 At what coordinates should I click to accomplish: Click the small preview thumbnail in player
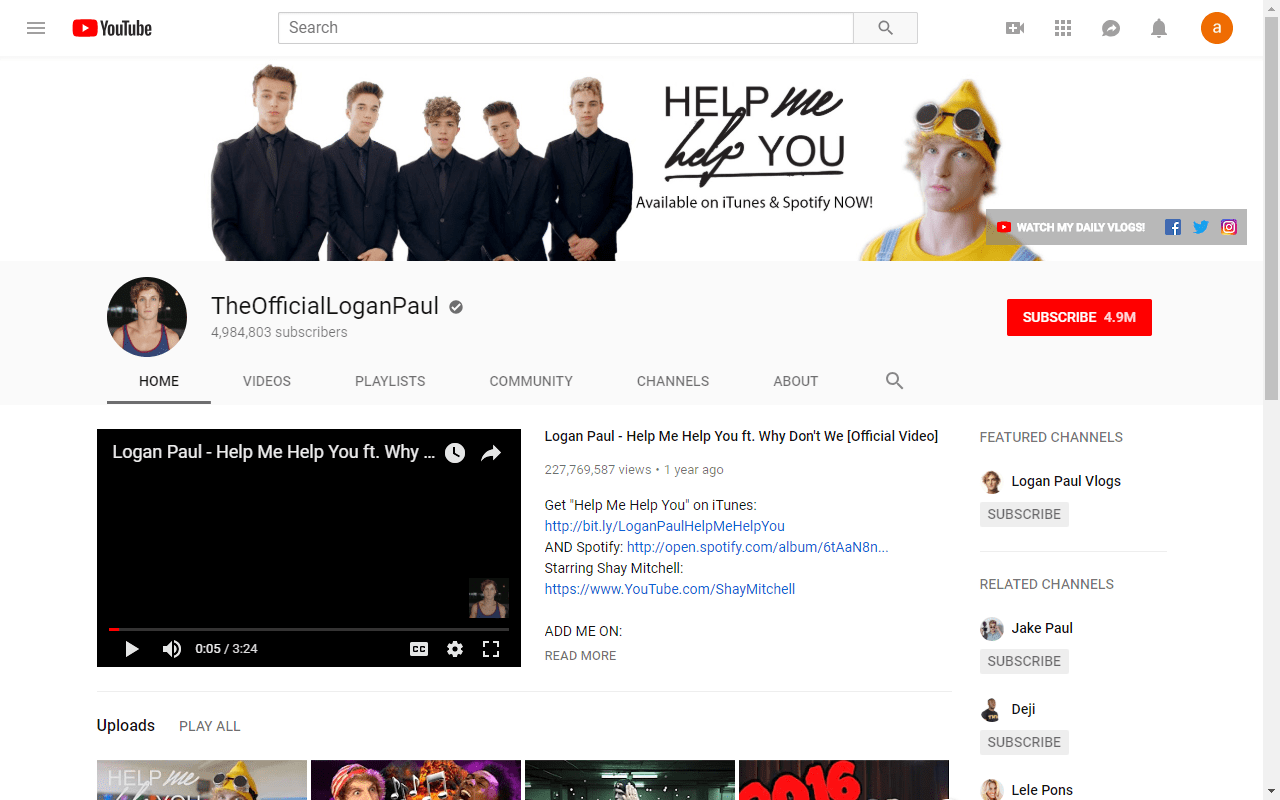[x=489, y=598]
